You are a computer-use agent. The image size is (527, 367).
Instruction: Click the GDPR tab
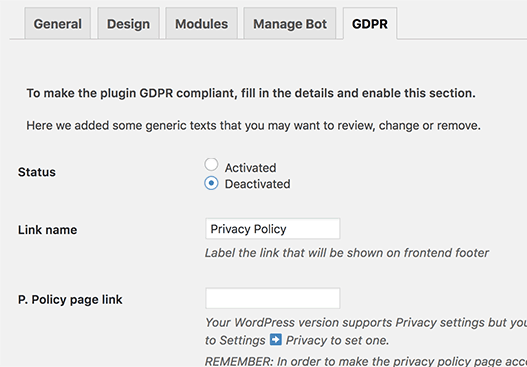pyautogui.click(x=370, y=24)
